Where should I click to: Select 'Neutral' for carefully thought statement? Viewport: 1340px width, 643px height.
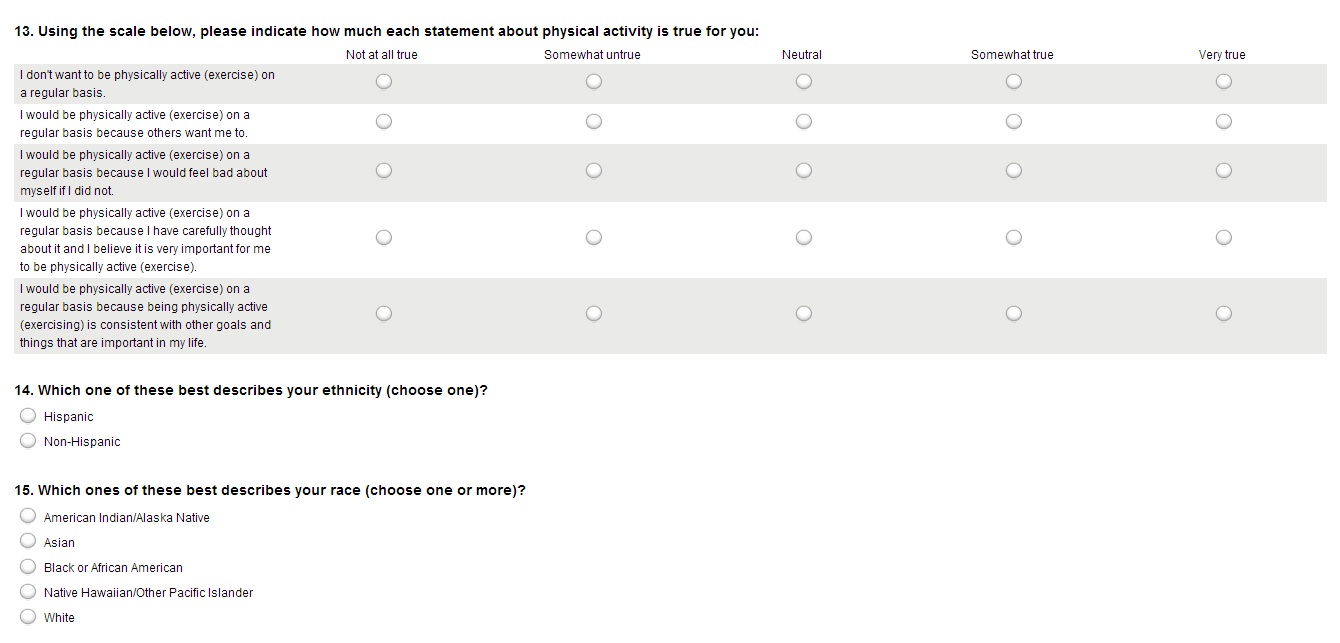click(x=804, y=238)
